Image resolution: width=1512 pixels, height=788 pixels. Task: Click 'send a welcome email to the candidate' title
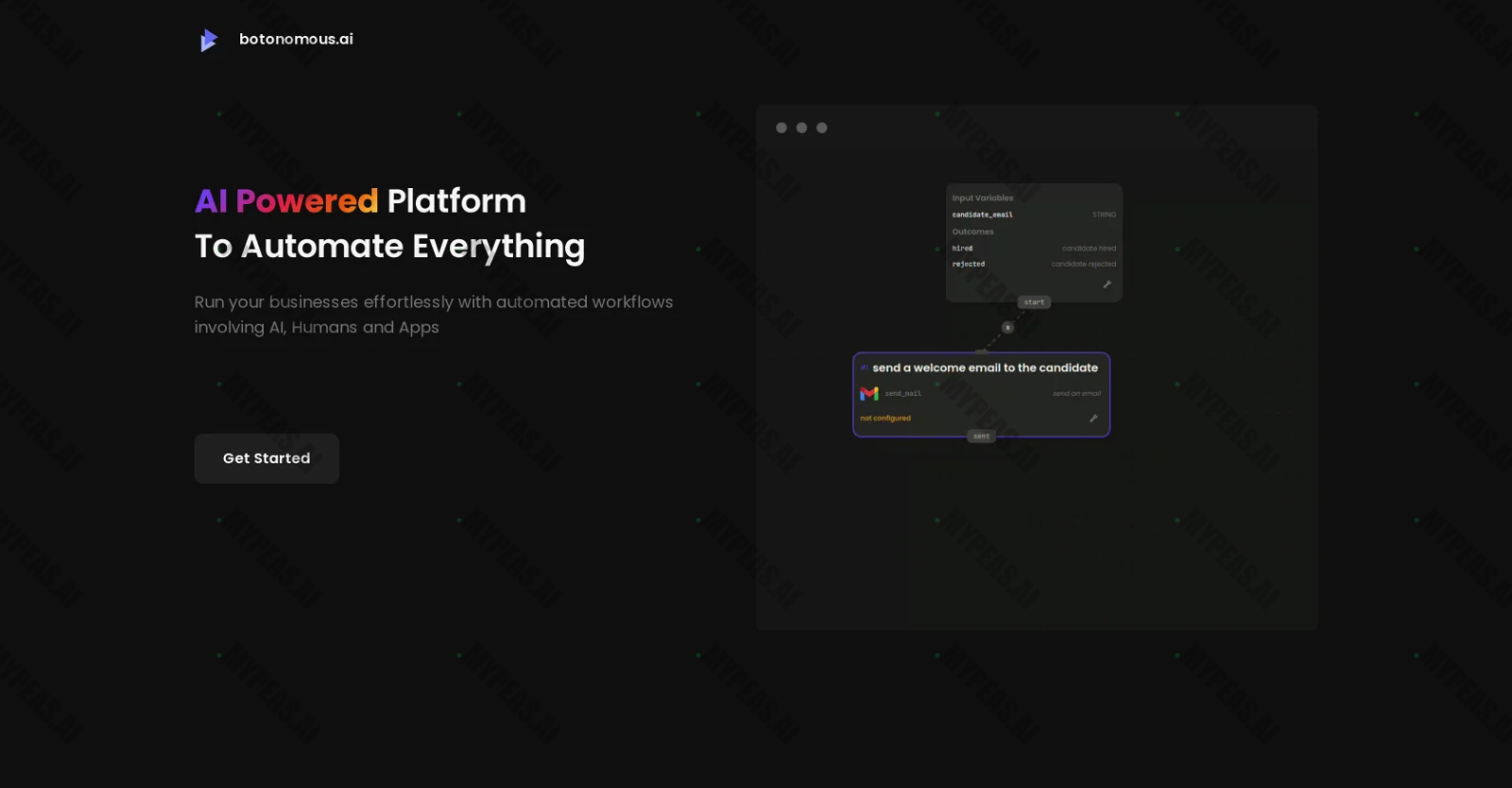(985, 368)
